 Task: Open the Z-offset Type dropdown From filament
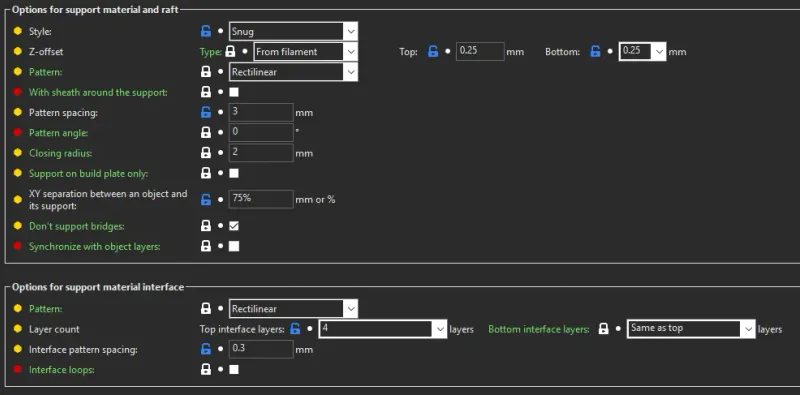pyautogui.click(x=306, y=52)
